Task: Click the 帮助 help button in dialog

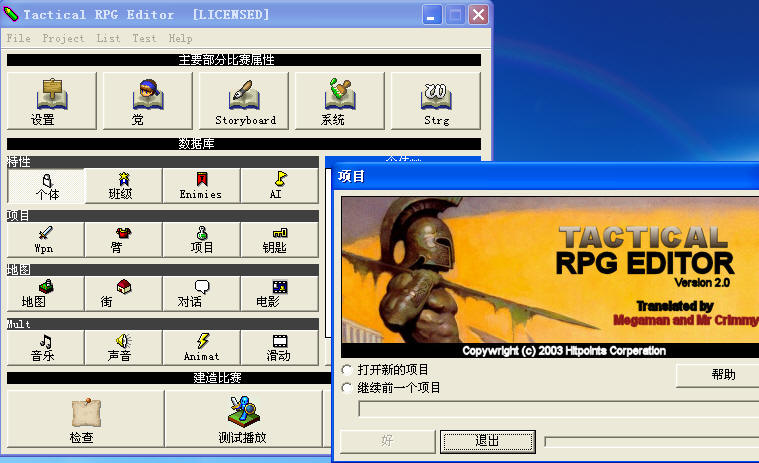Action: [x=717, y=375]
